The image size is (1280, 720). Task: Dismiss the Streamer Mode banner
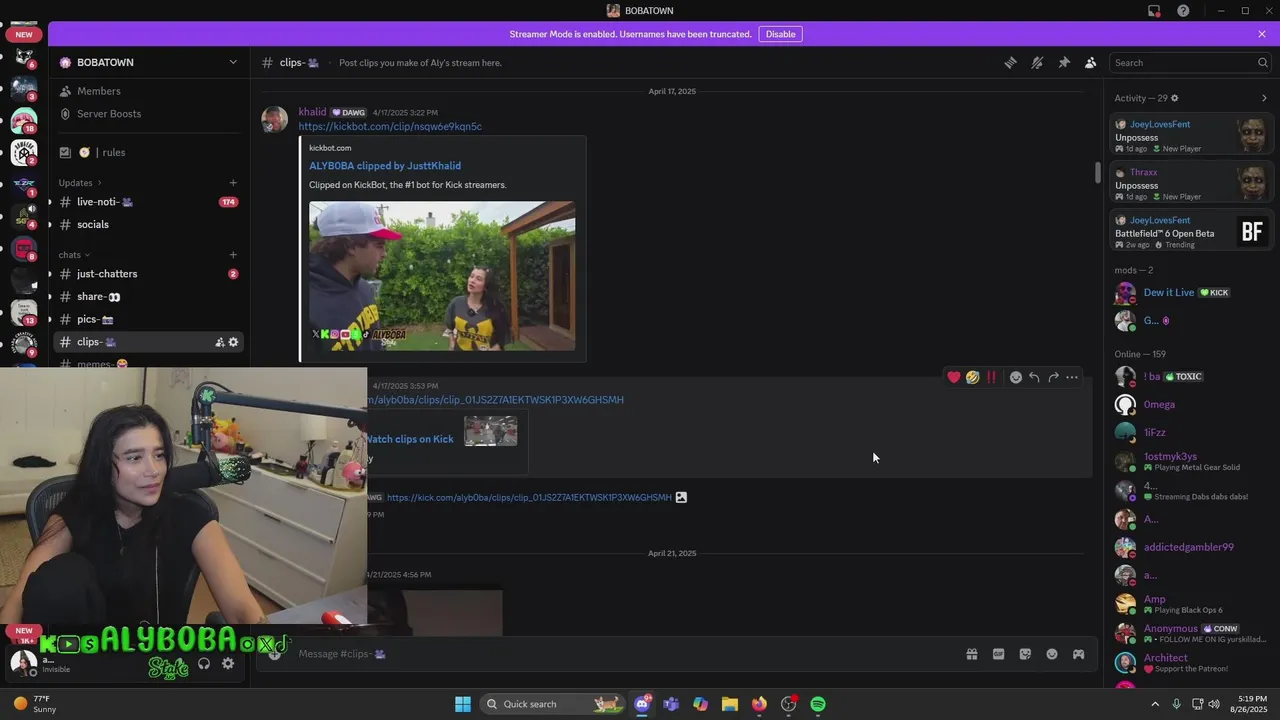[x=1262, y=34]
